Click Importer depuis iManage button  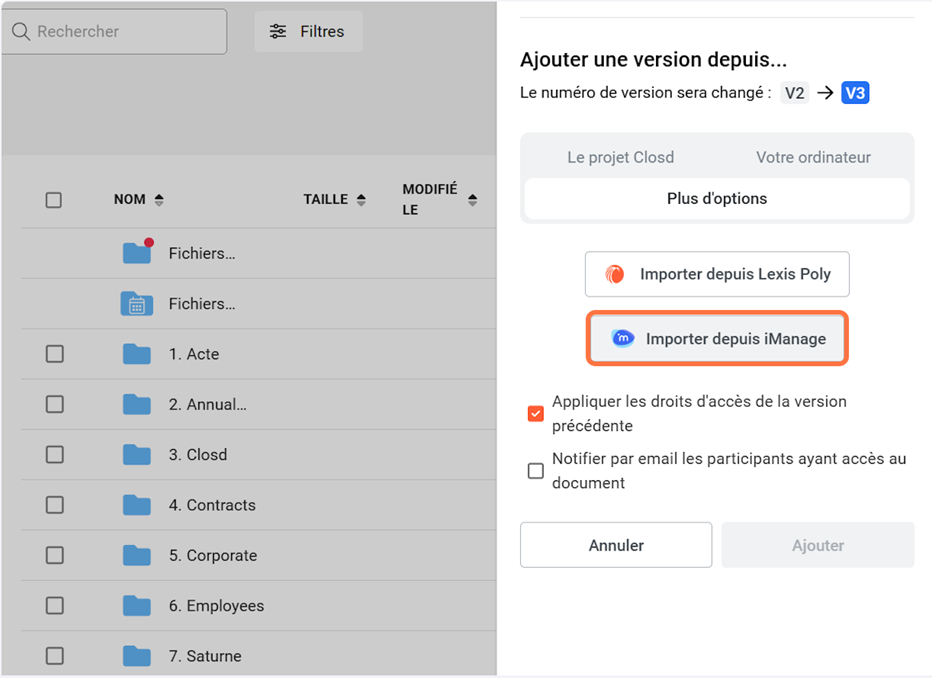tap(717, 339)
